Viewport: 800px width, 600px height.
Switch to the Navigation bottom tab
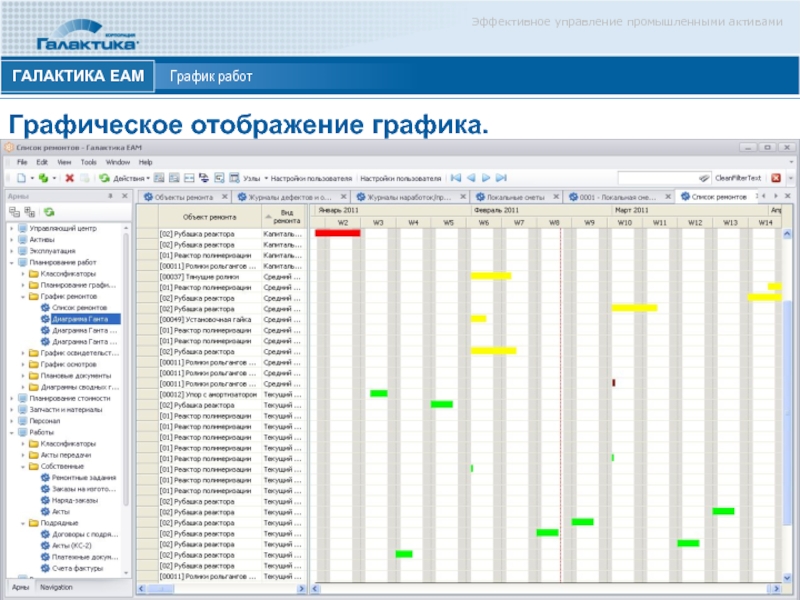click(x=56, y=587)
